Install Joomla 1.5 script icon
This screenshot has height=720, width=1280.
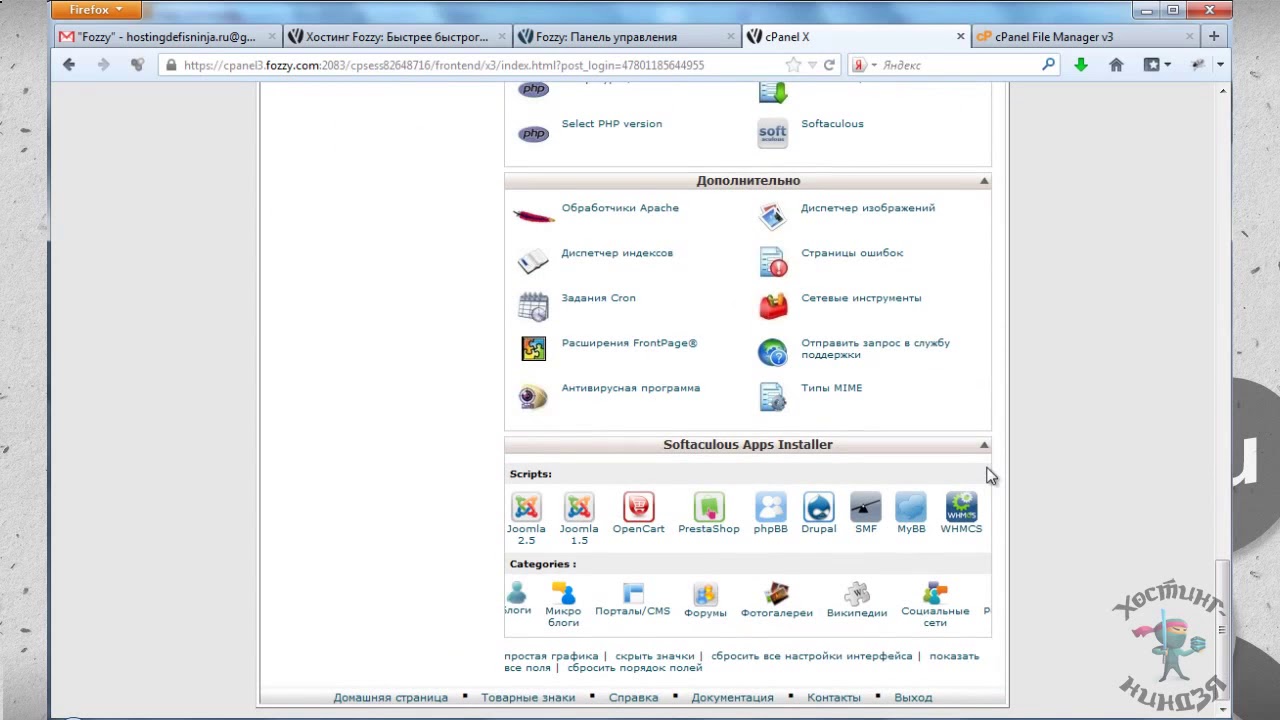[x=579, y=507]
